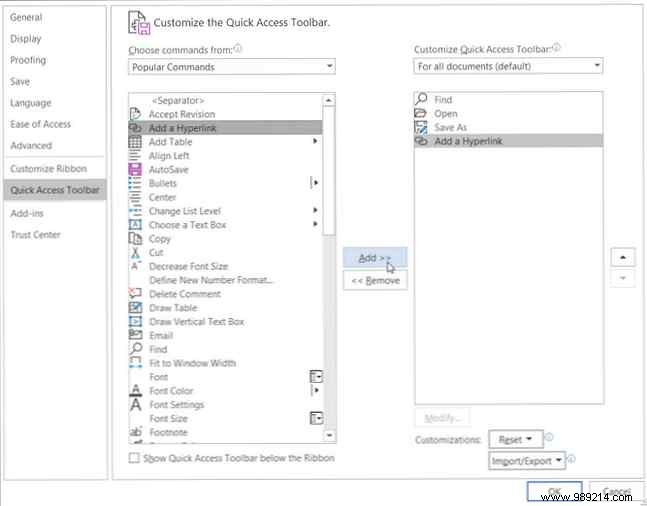This screenshot has width=647, height=506.
Task: Click the Find icon in toolbar list
Action: click(421, 99)
